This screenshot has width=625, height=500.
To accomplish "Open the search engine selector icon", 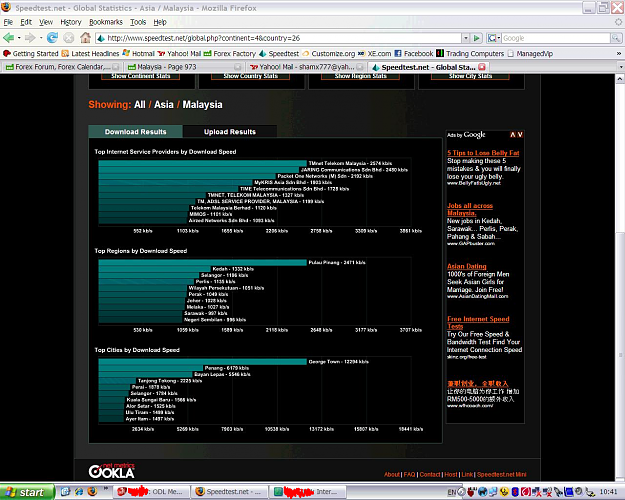I will [493, 38].
